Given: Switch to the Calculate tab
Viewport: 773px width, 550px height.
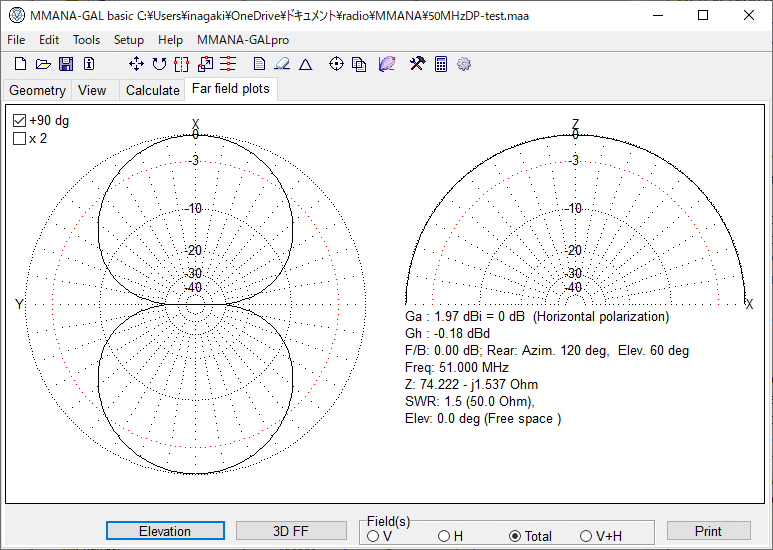Looking at the screenshot, I should click(x=152, y=90).
